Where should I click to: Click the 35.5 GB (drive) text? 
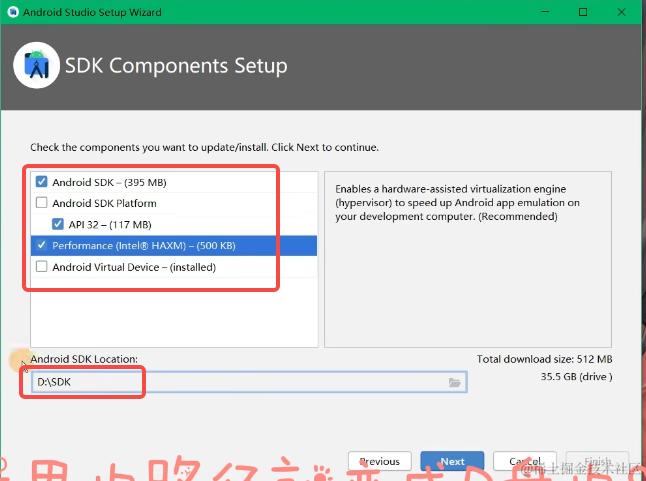pyautogui.click(x=576, y=377)
